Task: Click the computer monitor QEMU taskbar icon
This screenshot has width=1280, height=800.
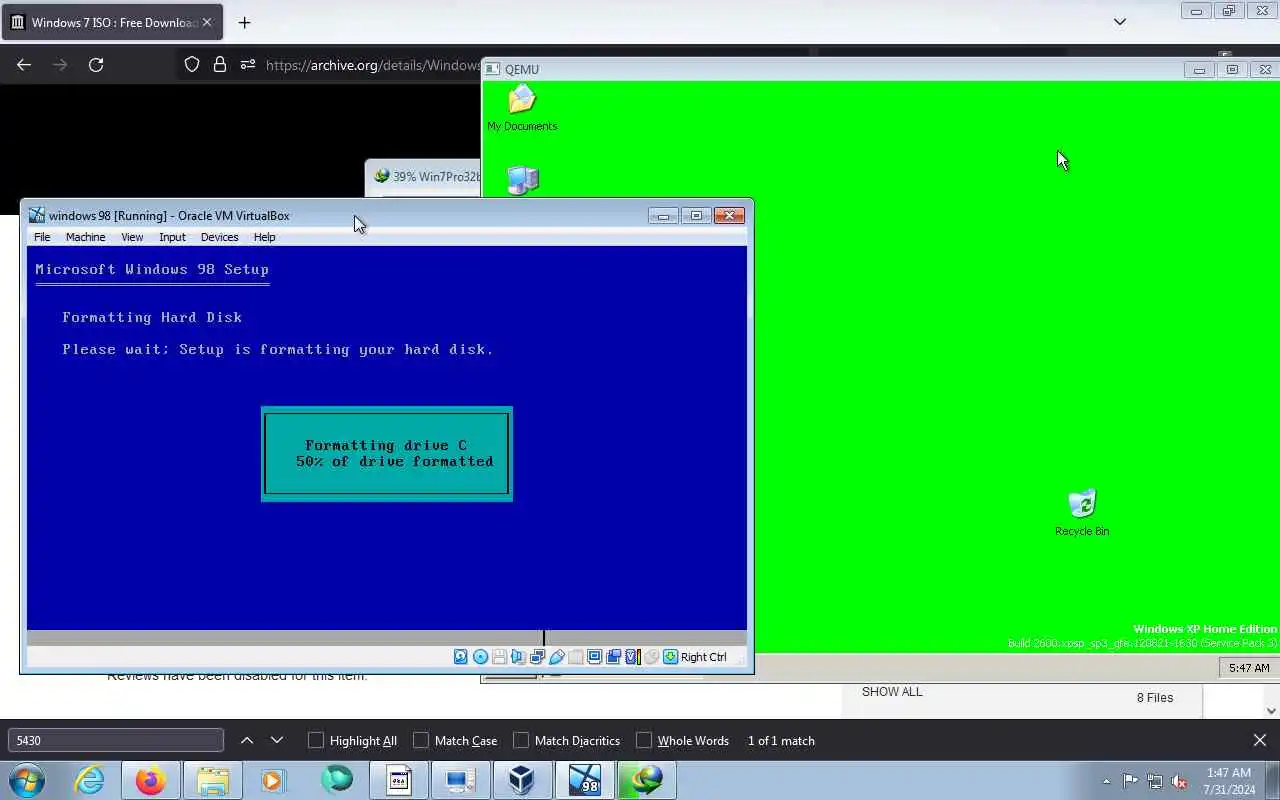Action: [460, 780]
